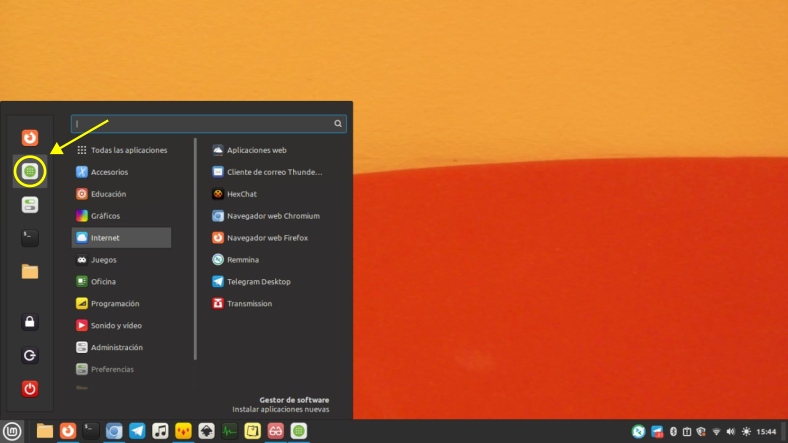788x443 pixels.
Task: Open the Sonido y vídeo category
Action: tap(121, 325)
